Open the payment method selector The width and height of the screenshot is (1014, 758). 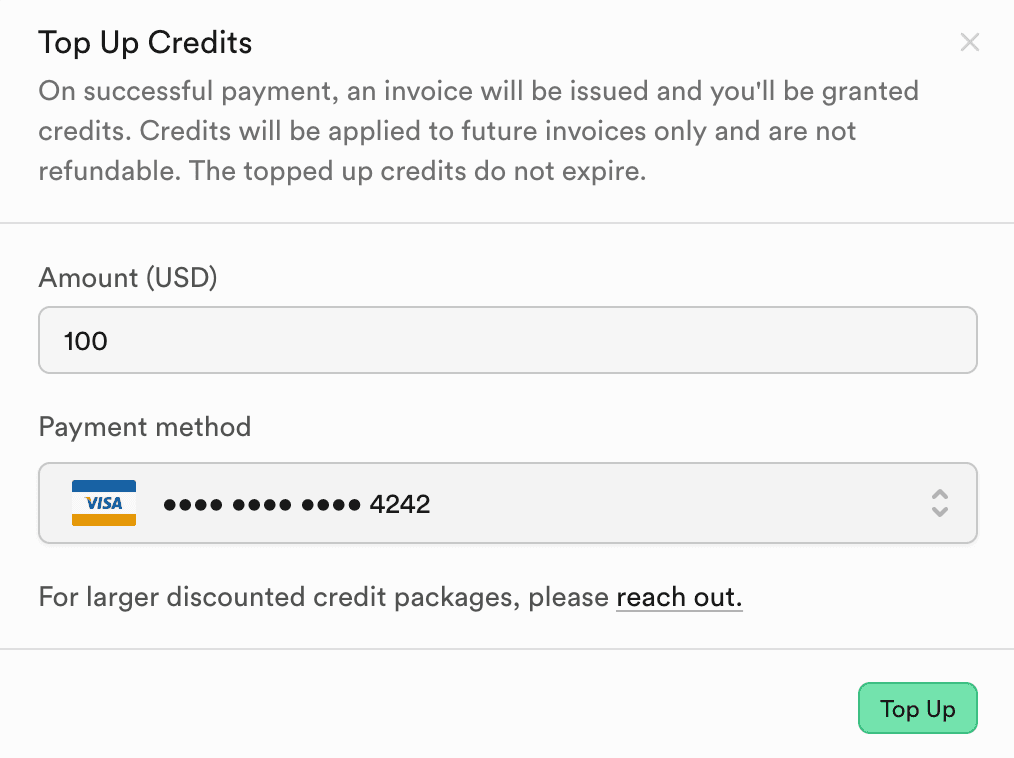point(507,503)
